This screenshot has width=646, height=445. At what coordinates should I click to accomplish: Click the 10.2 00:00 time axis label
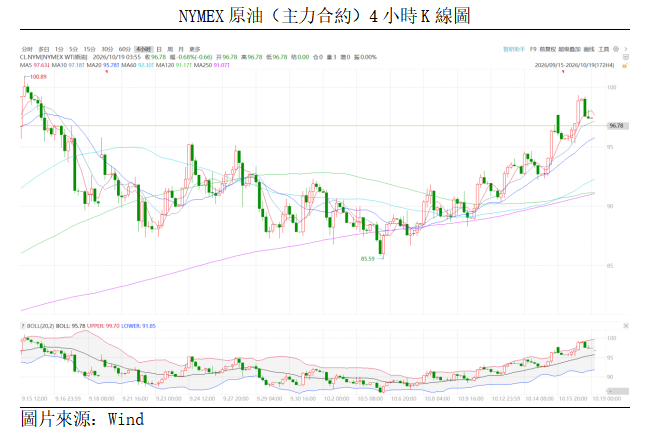pyautogui.click(x=336, y=399)
